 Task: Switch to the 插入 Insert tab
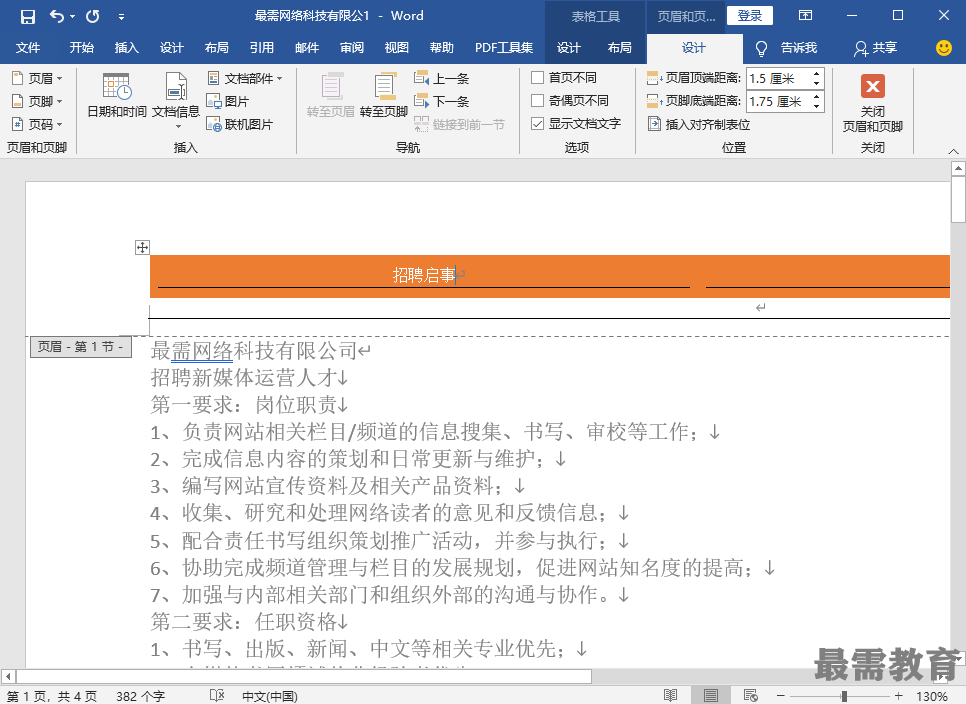pyautogui.click(x=126, y=48)
